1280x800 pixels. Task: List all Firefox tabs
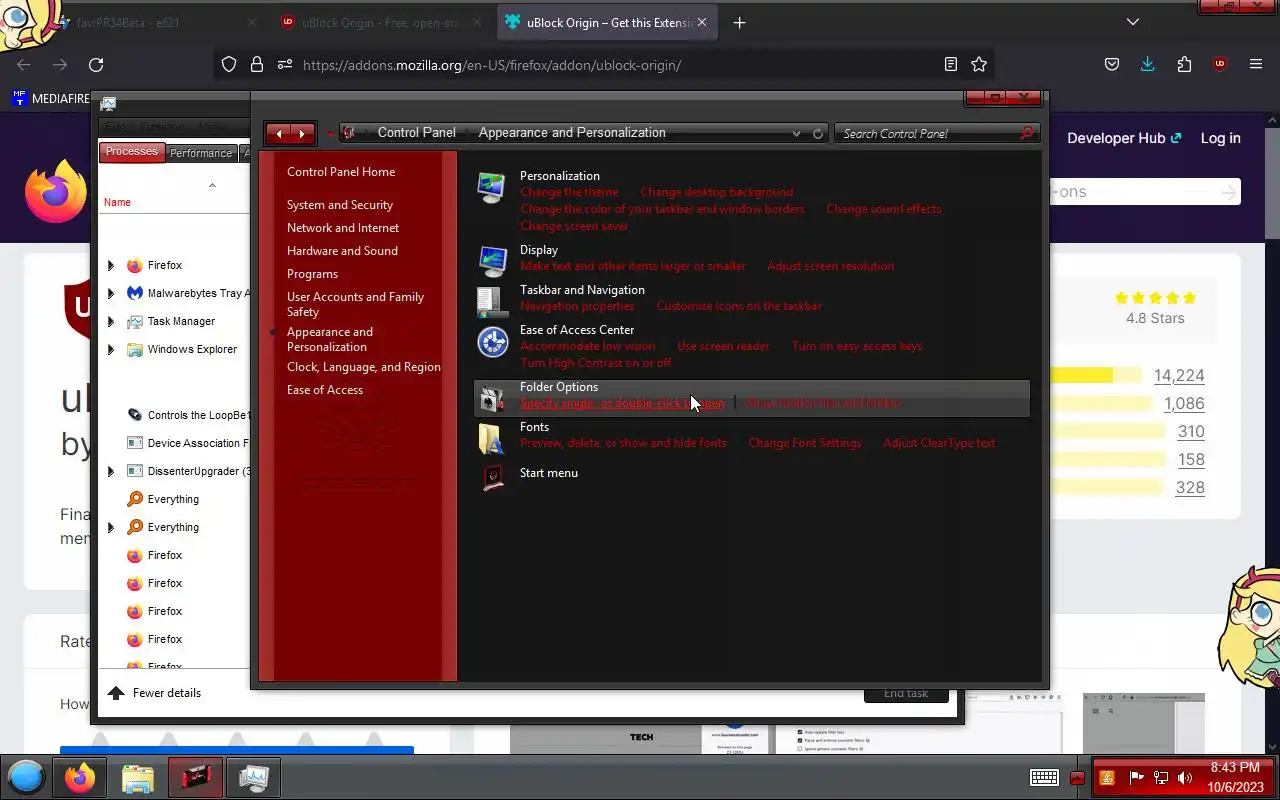1133,22
